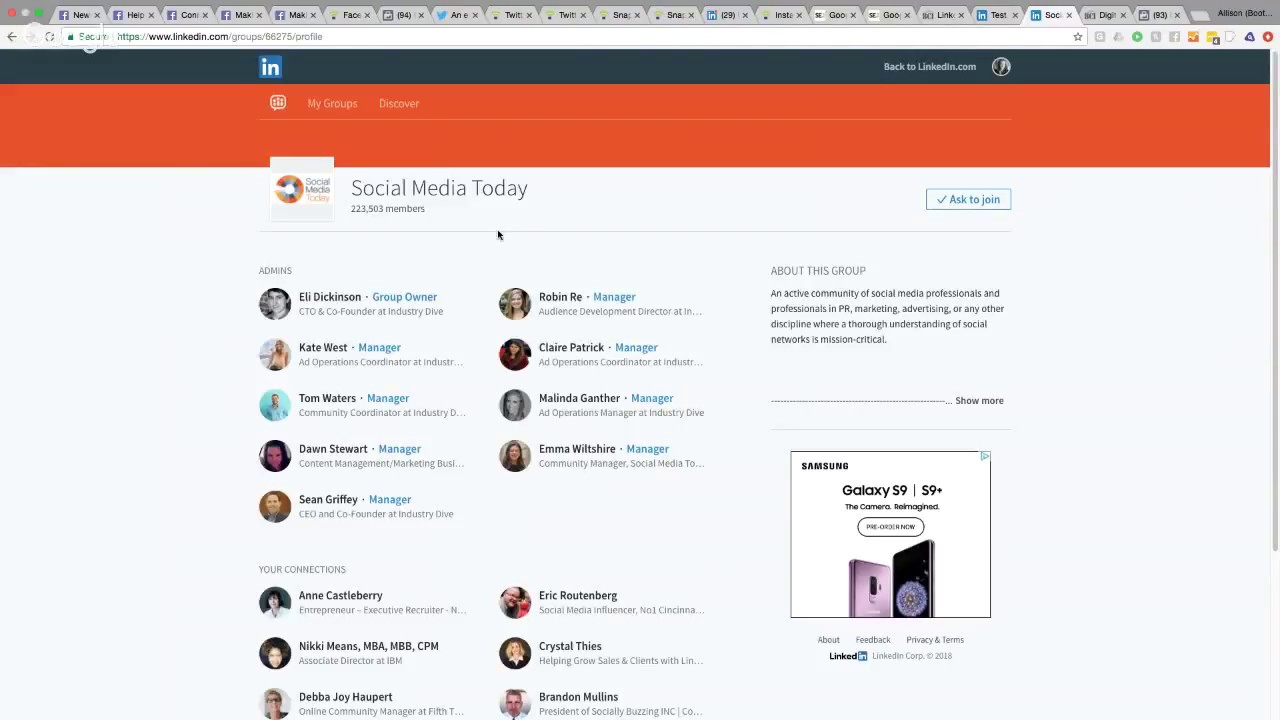Click the LinkedIn logo in the header
Screen dimensions: 1280x720
click(x=270, y=67)
